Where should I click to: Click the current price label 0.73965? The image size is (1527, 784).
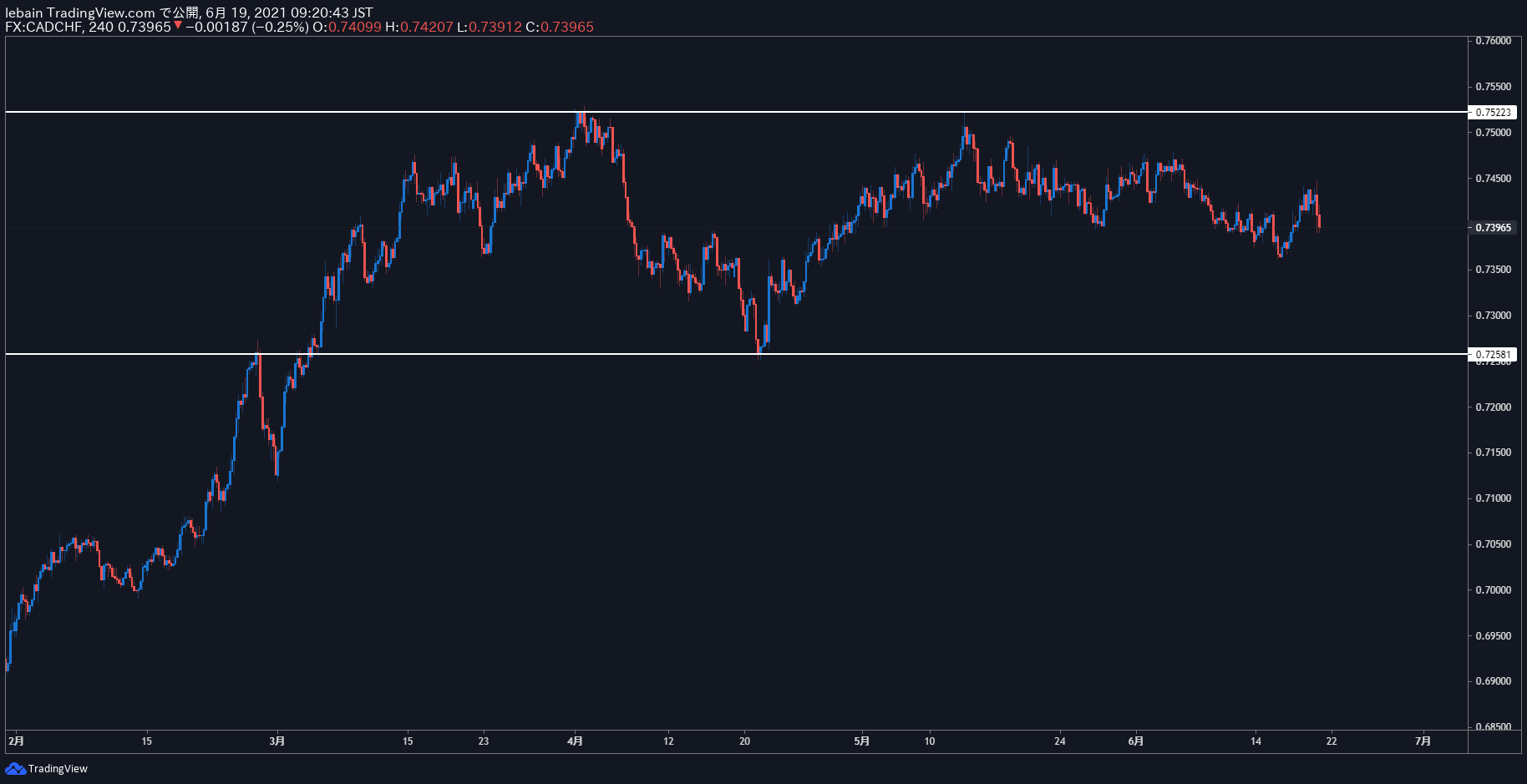click(1493, 228)
